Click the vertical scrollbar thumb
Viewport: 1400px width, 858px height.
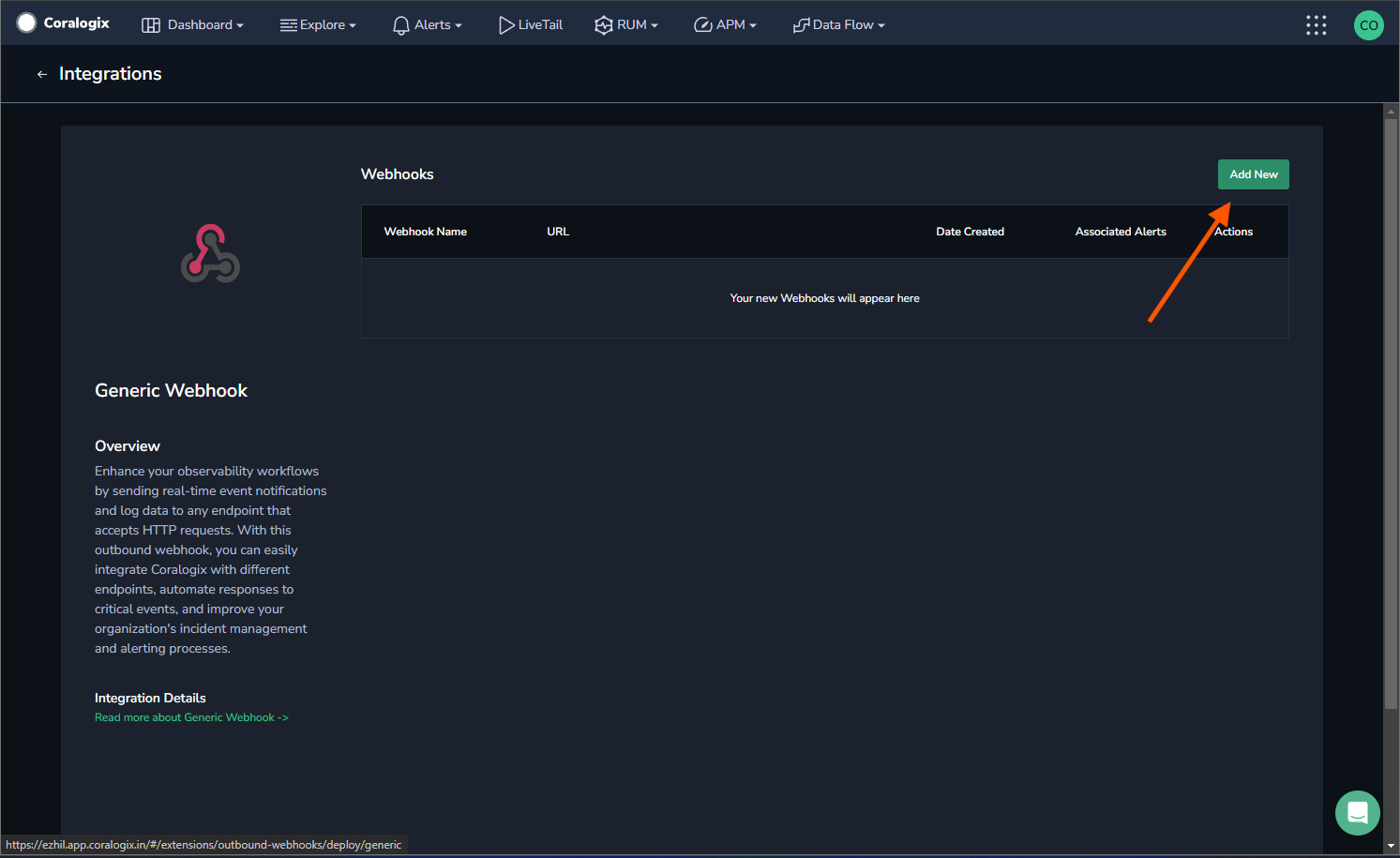tap(1392, 413)
